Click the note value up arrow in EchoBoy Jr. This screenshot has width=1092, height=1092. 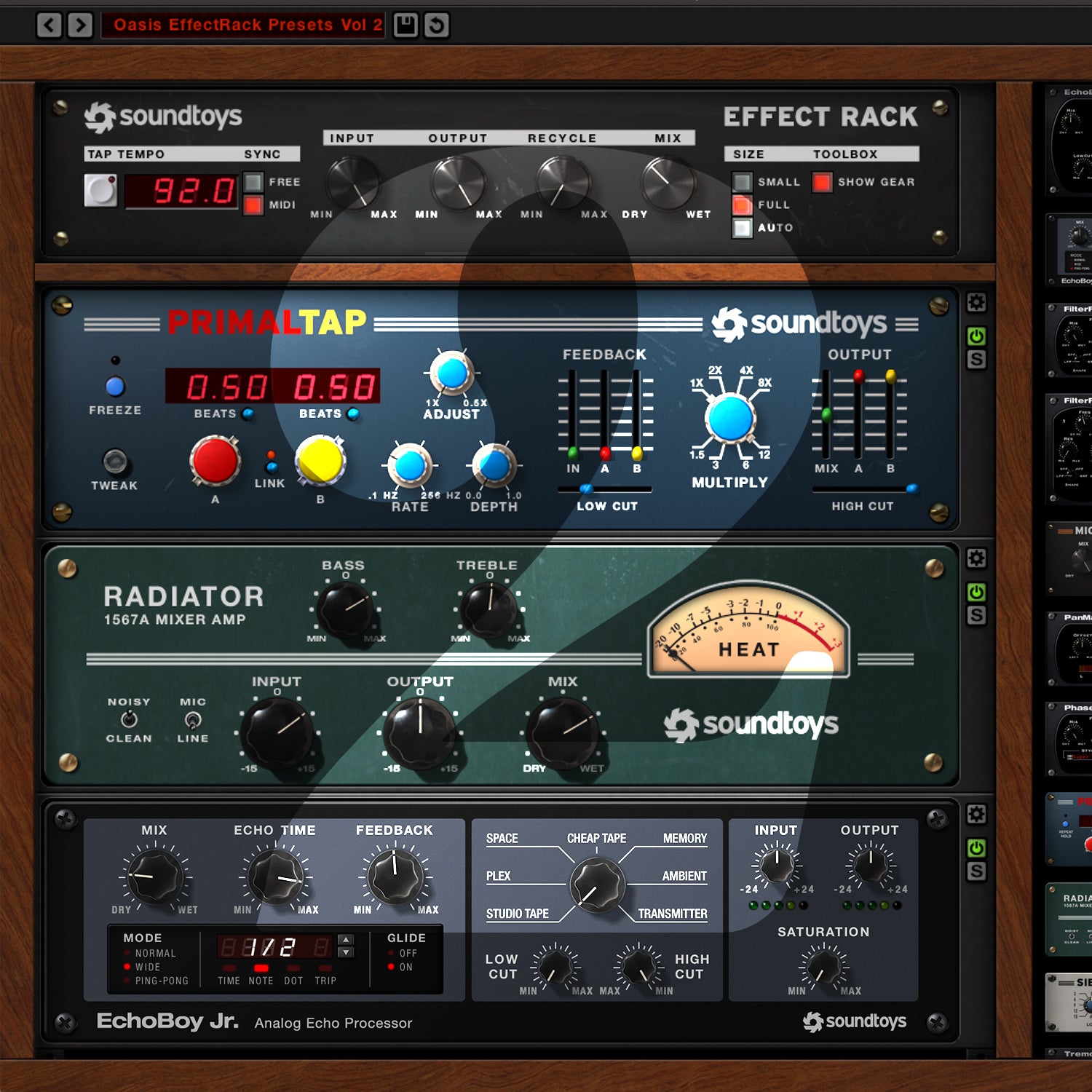345,939
